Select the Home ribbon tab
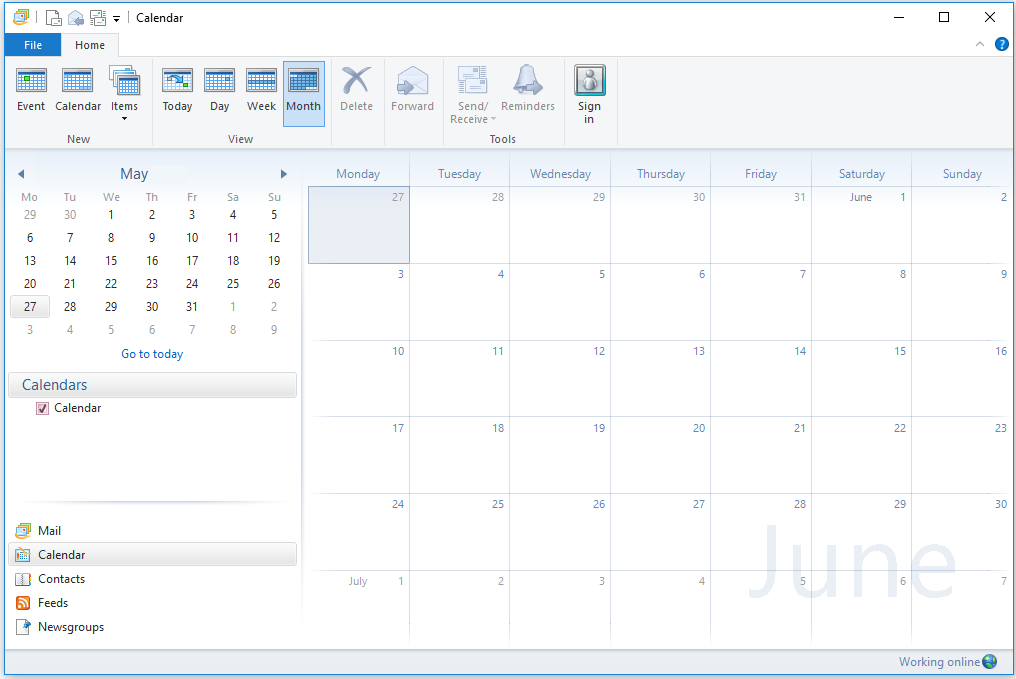 point(90,45)
